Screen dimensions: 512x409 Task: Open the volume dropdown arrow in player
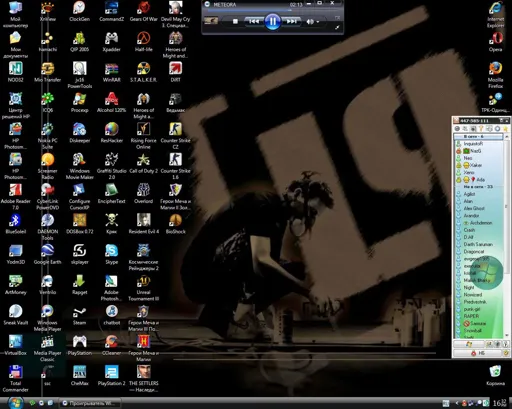pos(318,22)
